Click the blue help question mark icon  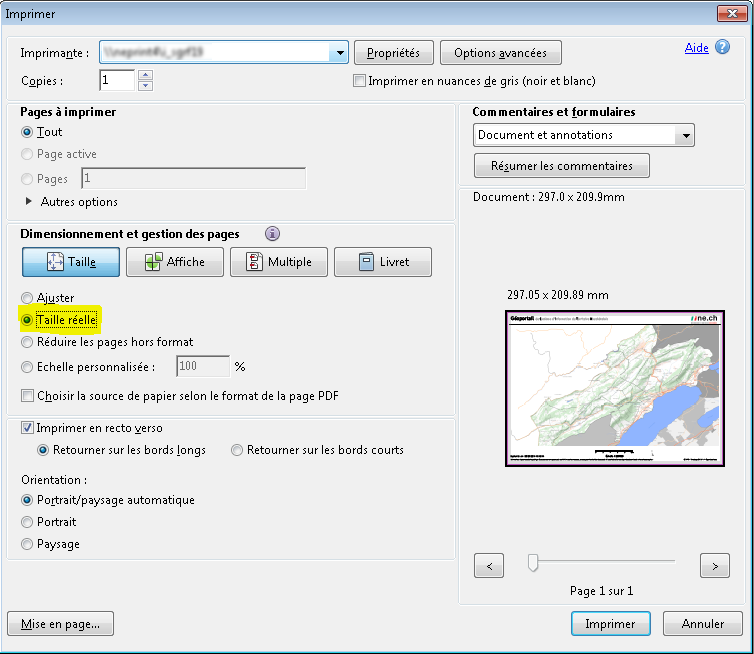click(722, 48)
